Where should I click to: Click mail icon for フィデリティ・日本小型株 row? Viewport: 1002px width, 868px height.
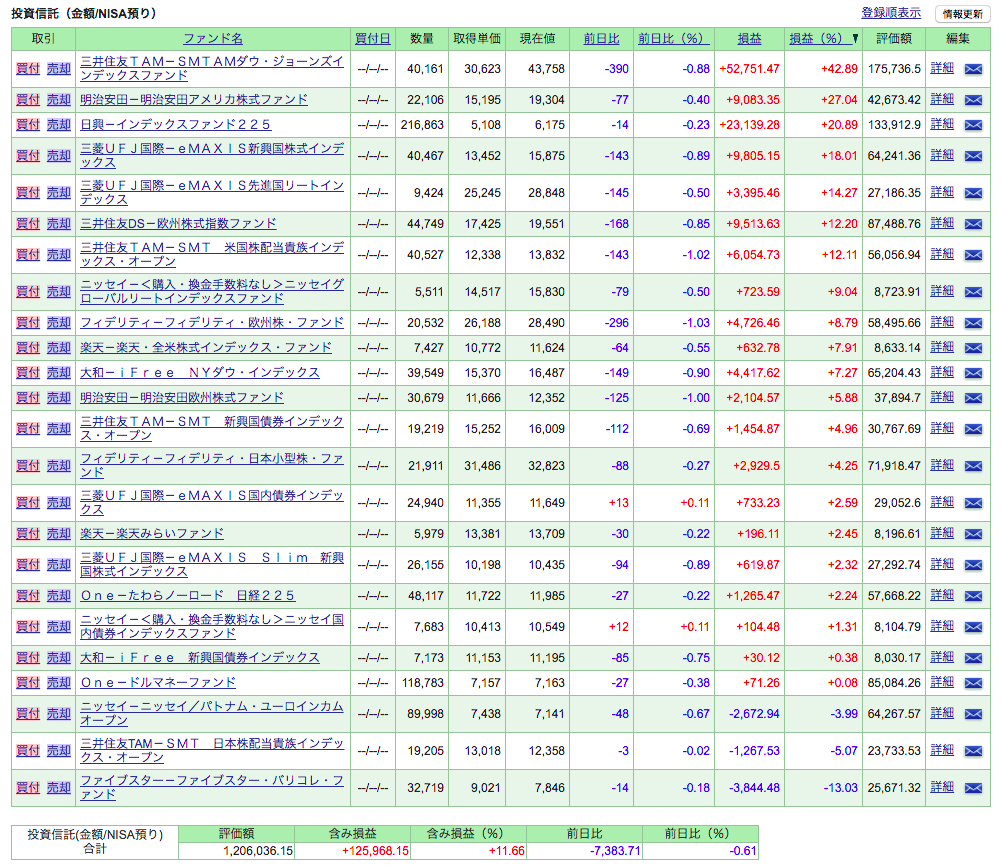coord(973,466)
